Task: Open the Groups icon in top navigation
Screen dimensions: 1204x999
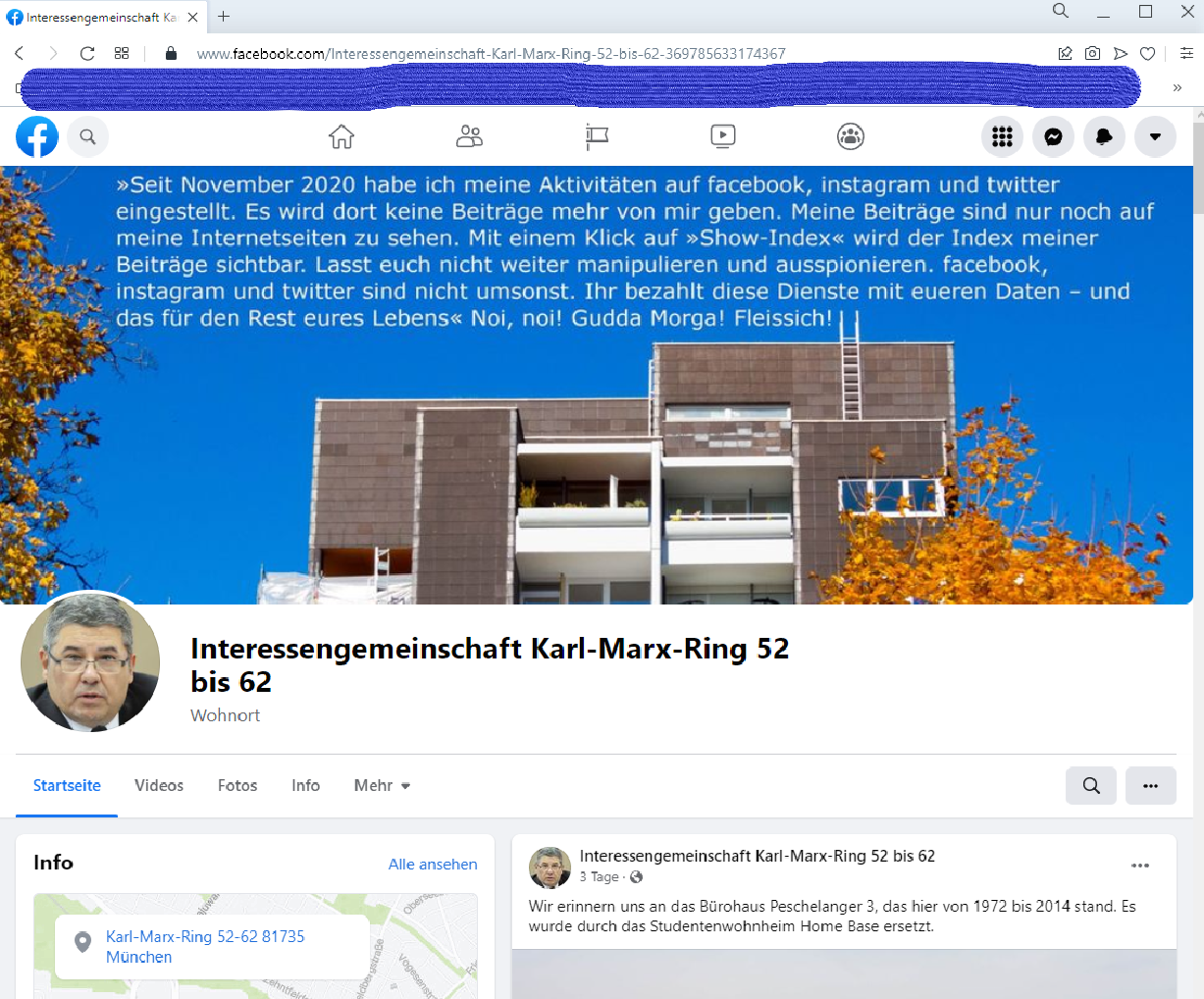Action: pyautogui.click(x=851, y=136)
